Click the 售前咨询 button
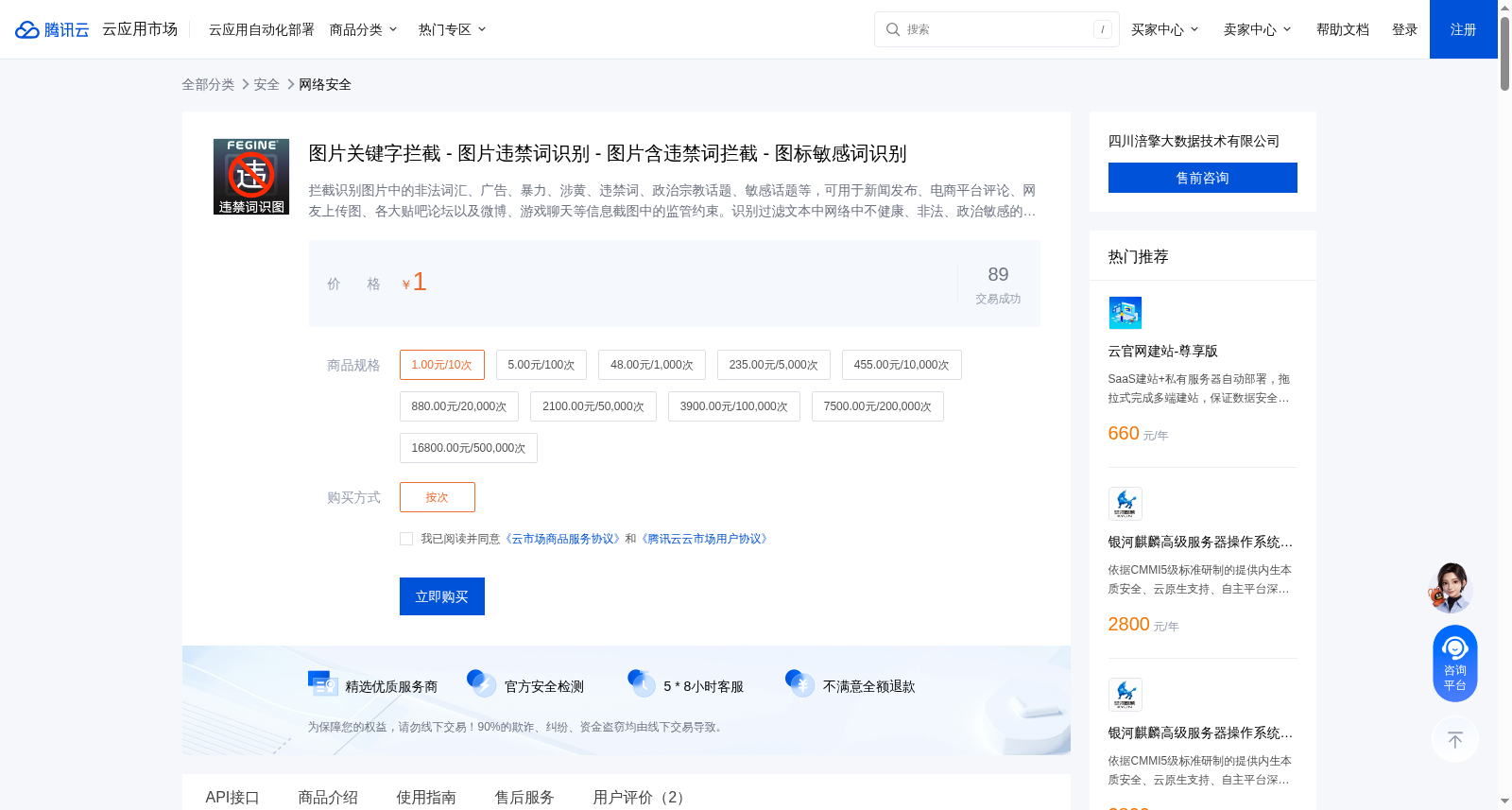Viewport: 1512px width, 810px height. click(1203, 178)
